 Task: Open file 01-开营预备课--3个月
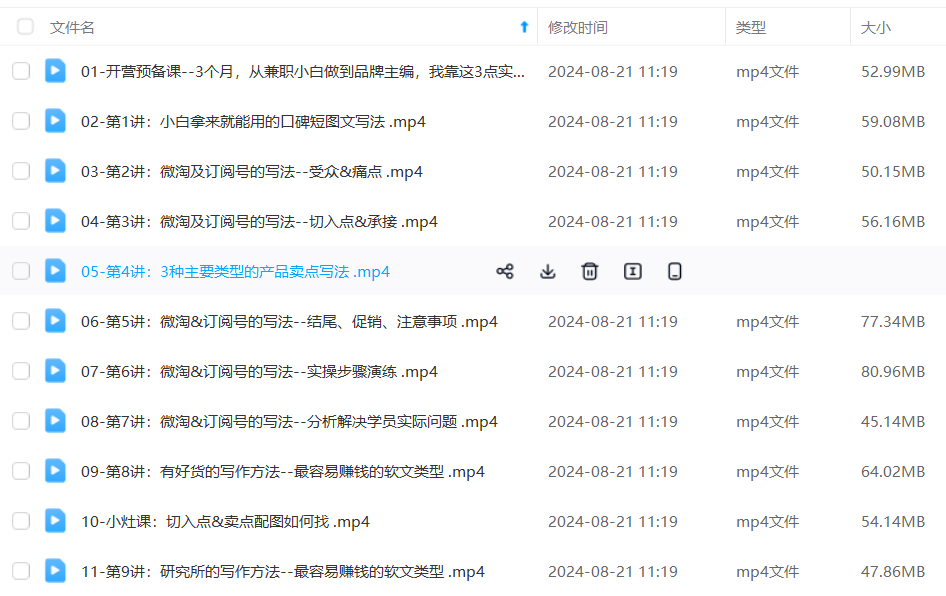303,72
